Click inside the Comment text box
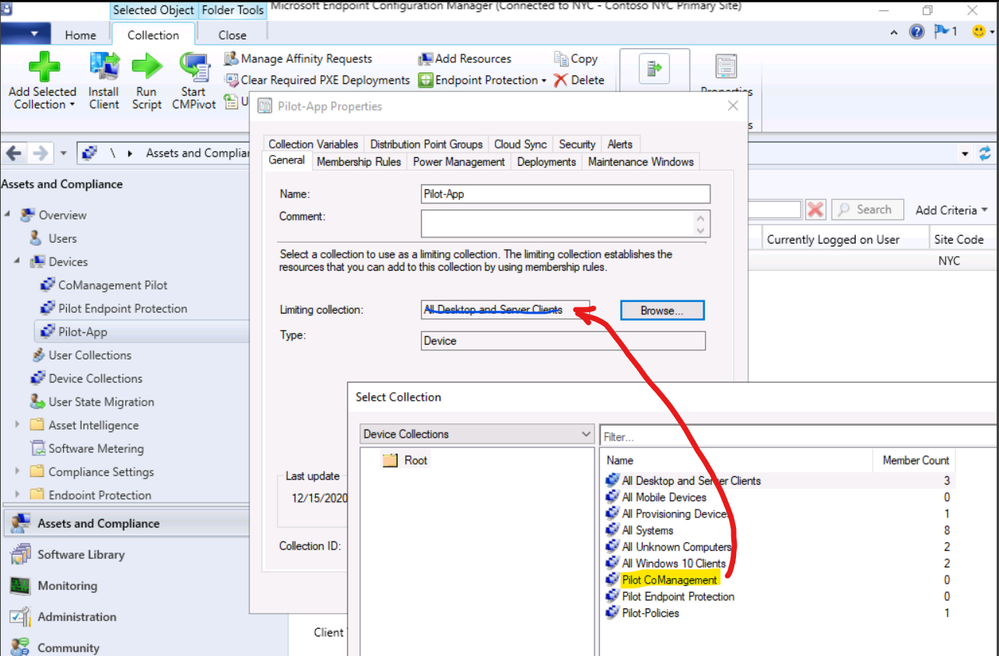Screen dimensions: 999x656 tap(565, 224)
